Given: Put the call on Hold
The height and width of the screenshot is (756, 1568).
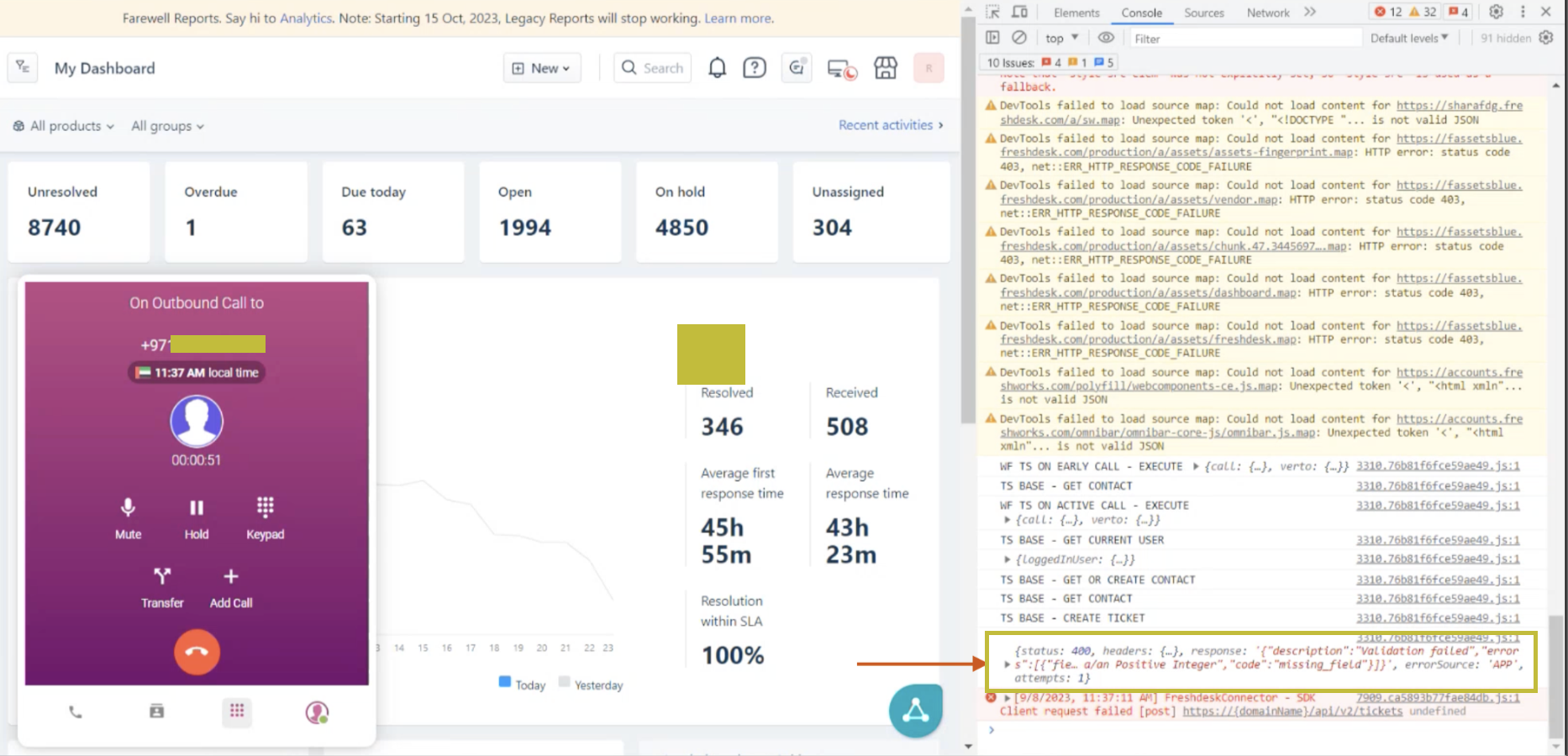Looking at the screenshot, I should coord(197,517).
